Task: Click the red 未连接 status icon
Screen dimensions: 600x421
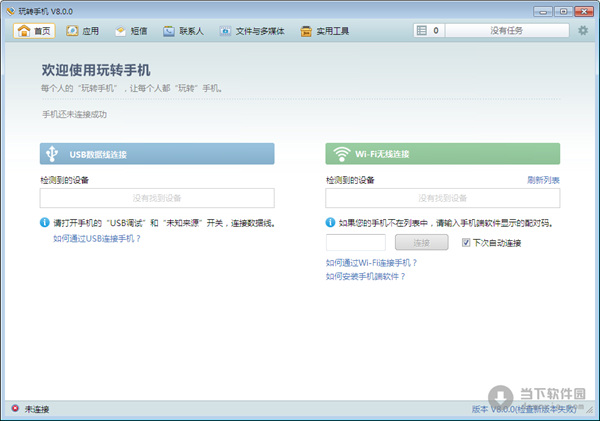Action: (14, 409)
